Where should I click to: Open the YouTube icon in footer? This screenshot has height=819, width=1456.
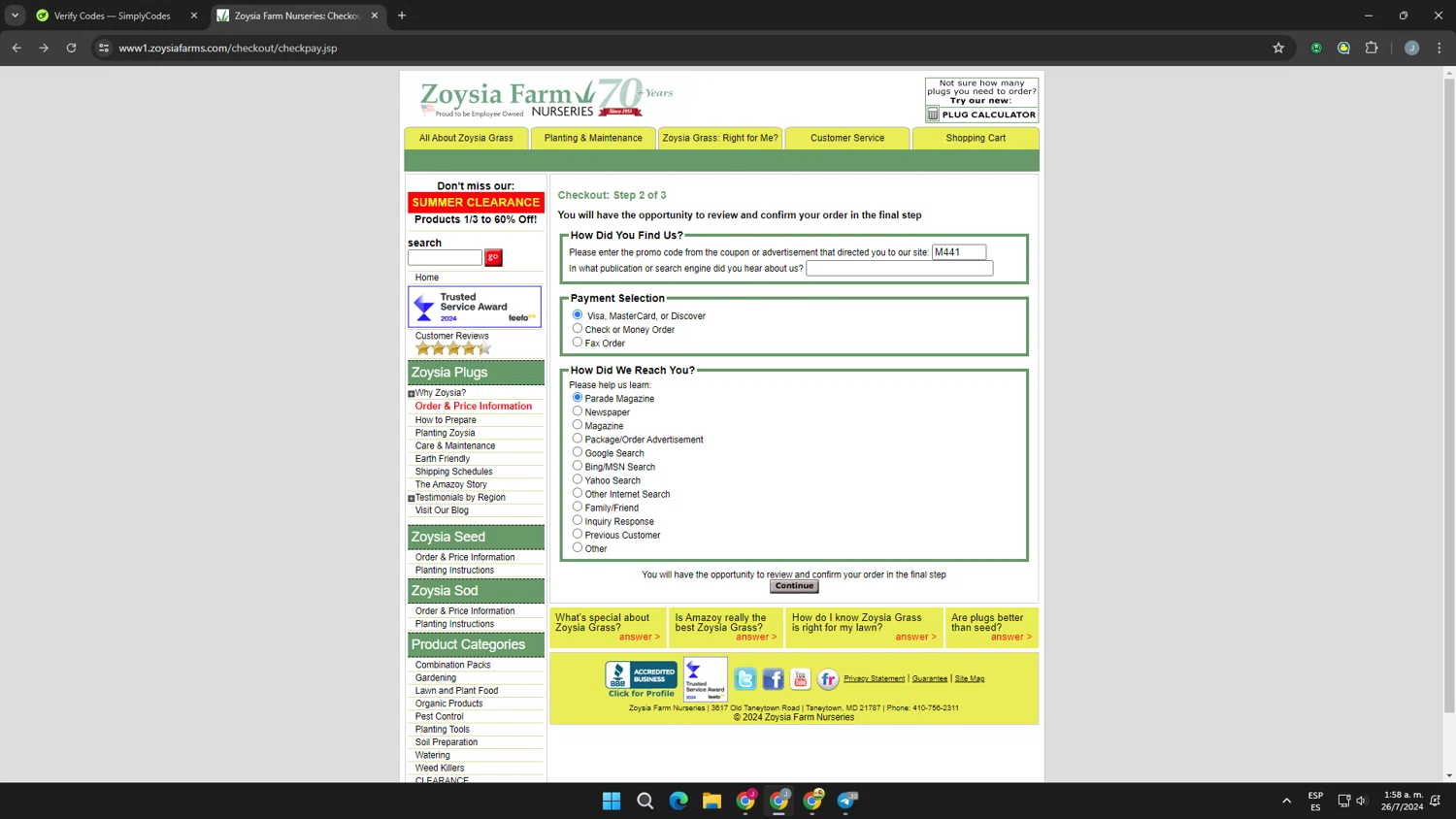[800, 679]
